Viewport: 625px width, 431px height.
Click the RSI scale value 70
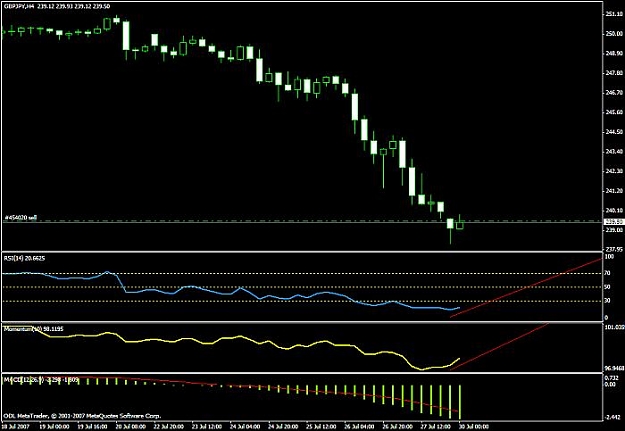(x=607, y=274)
